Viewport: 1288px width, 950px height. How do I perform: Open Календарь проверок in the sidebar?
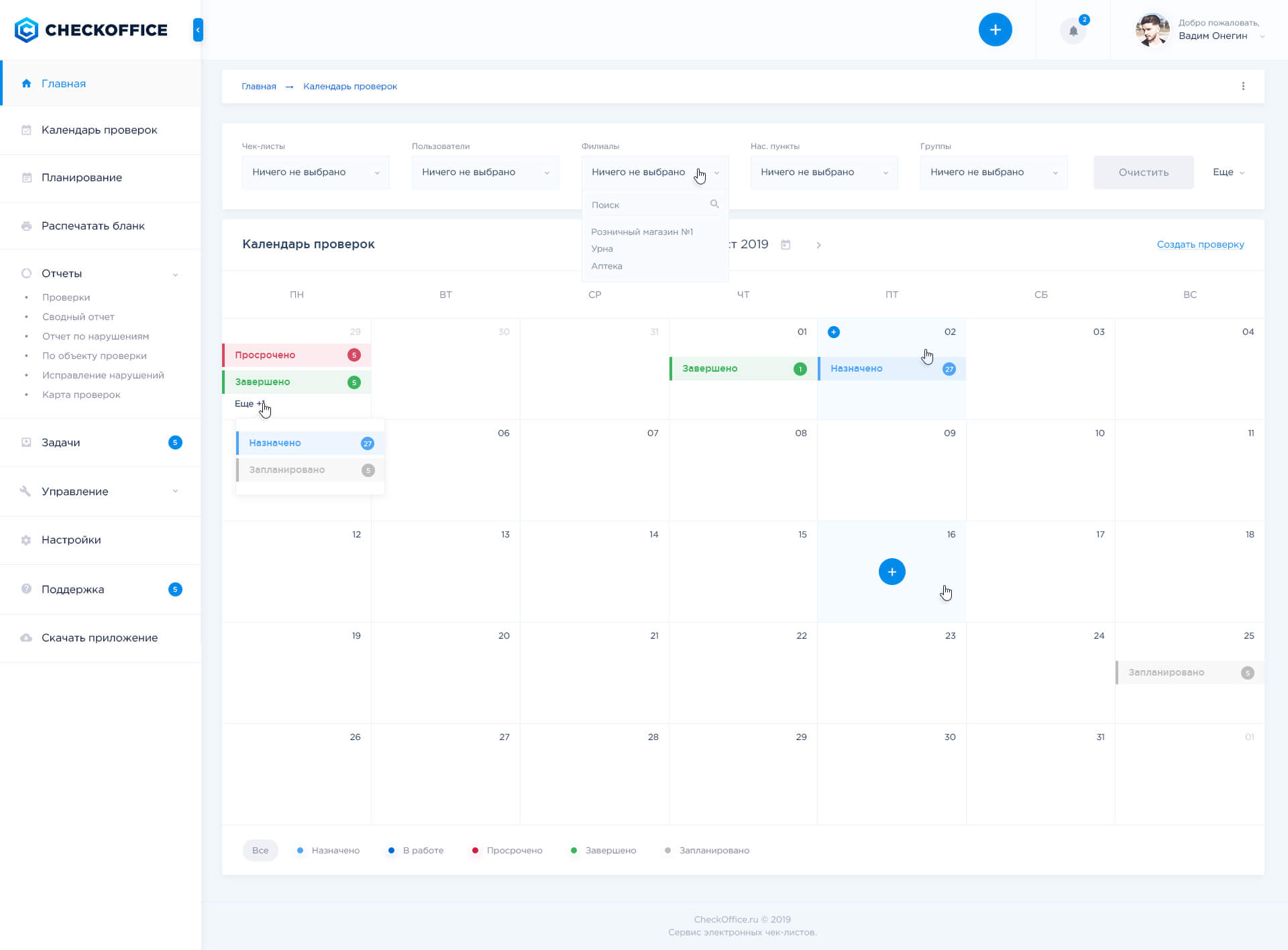coord(101,130)
